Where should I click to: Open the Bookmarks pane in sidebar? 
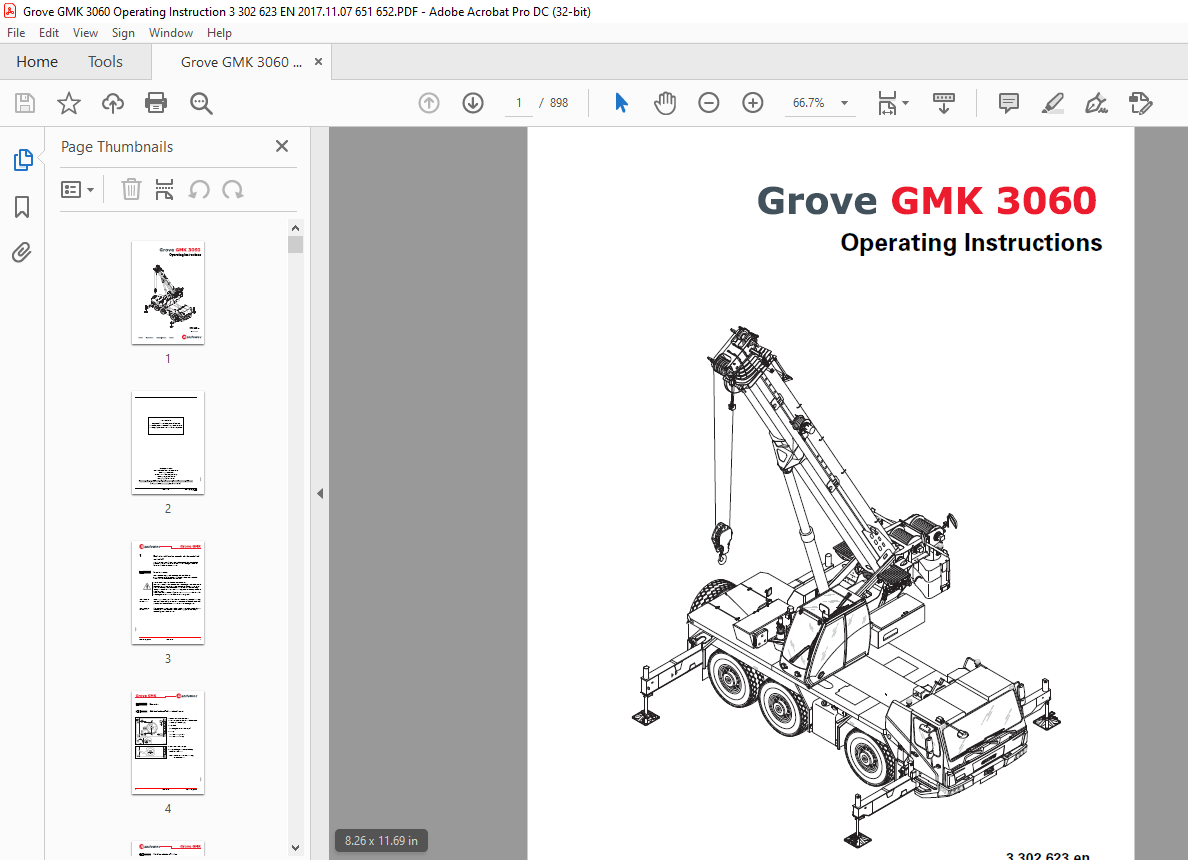(x=22, y=207)
